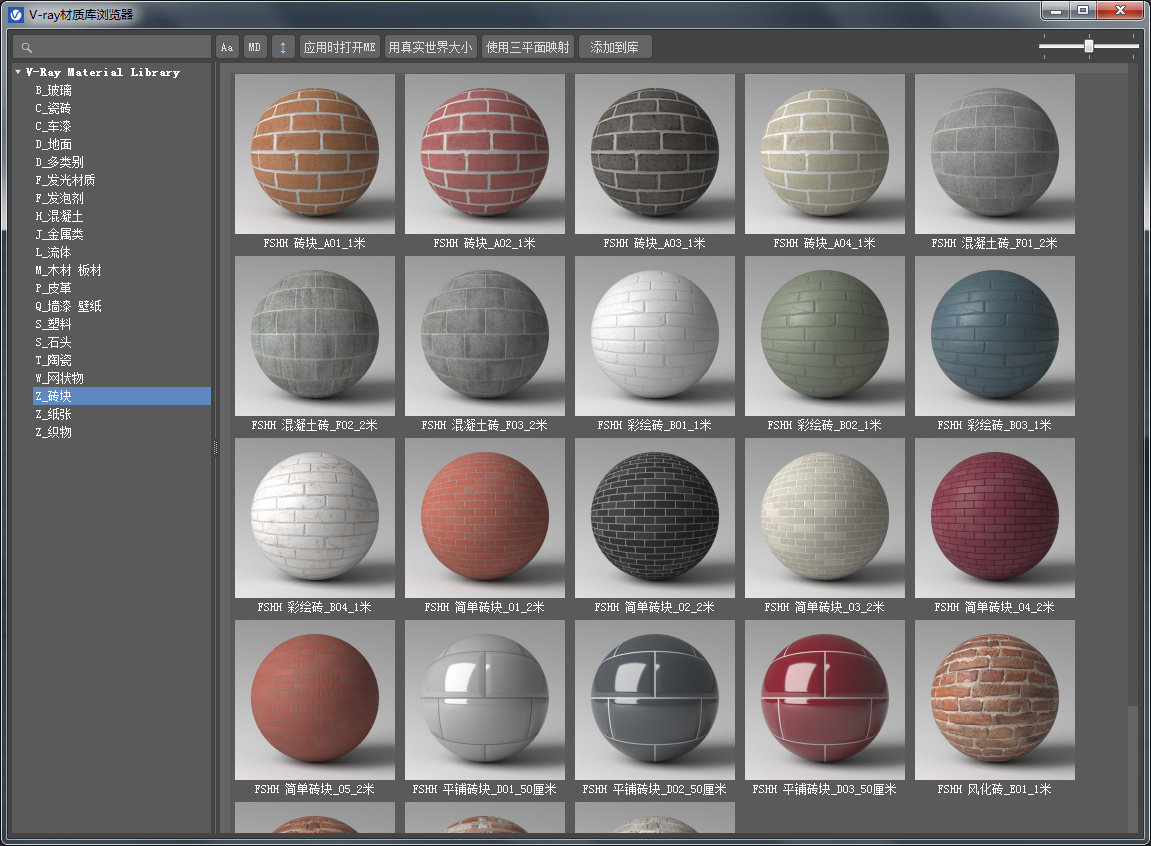Click the up-down arrow sort icon

click(283, 47)
